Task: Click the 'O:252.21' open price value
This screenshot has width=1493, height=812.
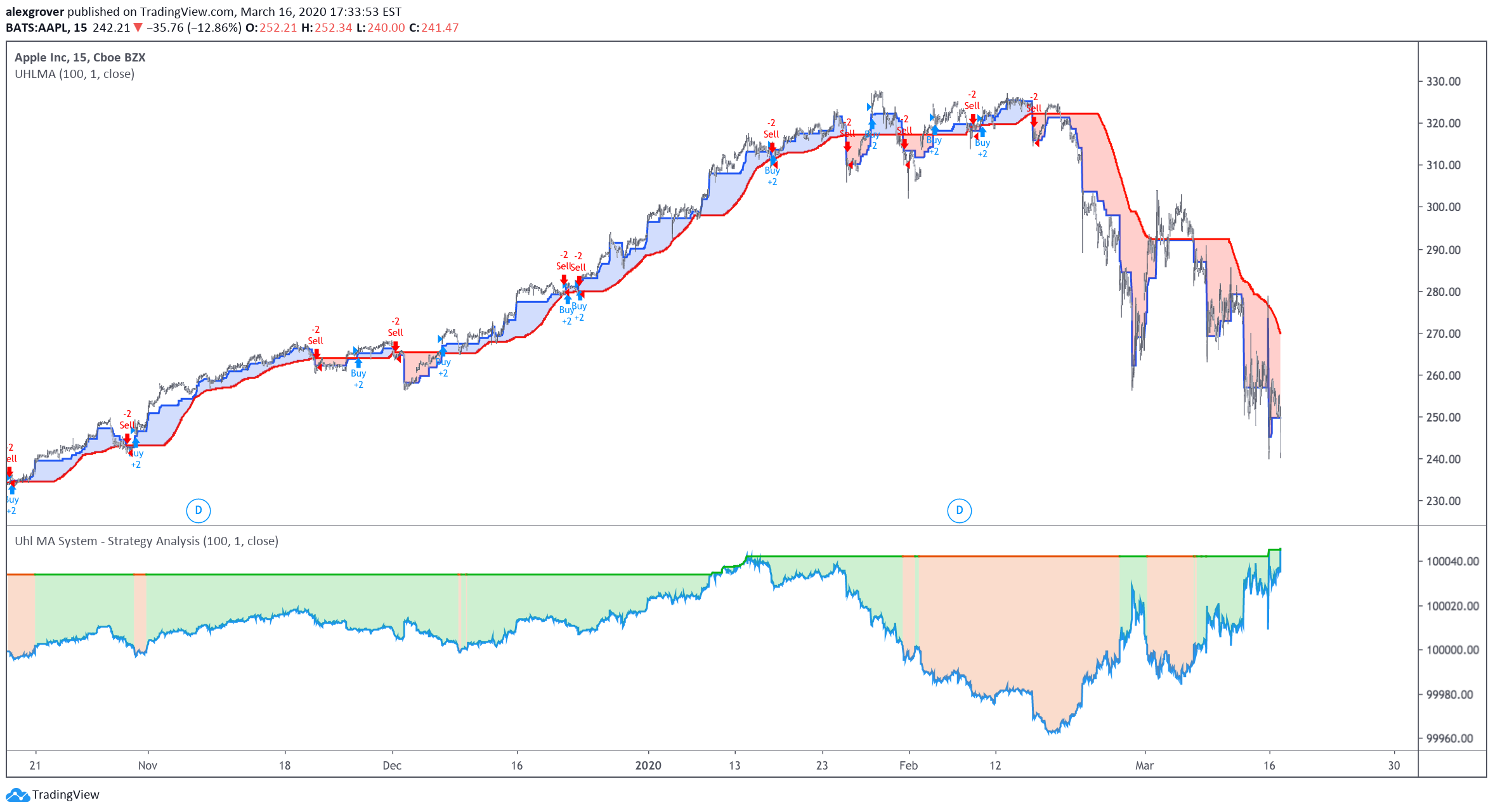Action: coord(271,27)
